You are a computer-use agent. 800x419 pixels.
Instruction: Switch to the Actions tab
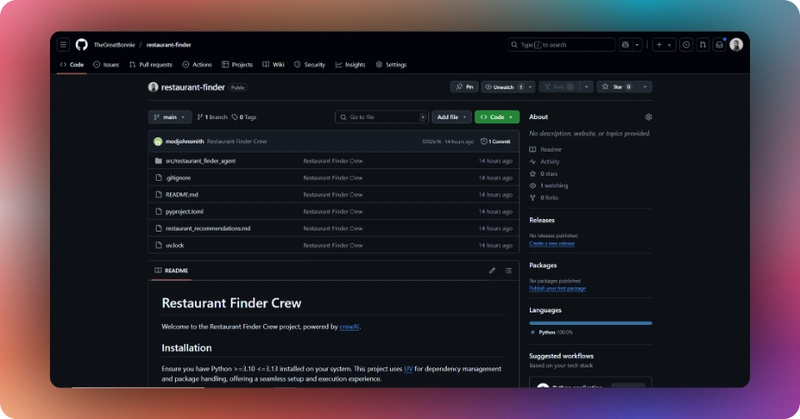coord(197,65)
